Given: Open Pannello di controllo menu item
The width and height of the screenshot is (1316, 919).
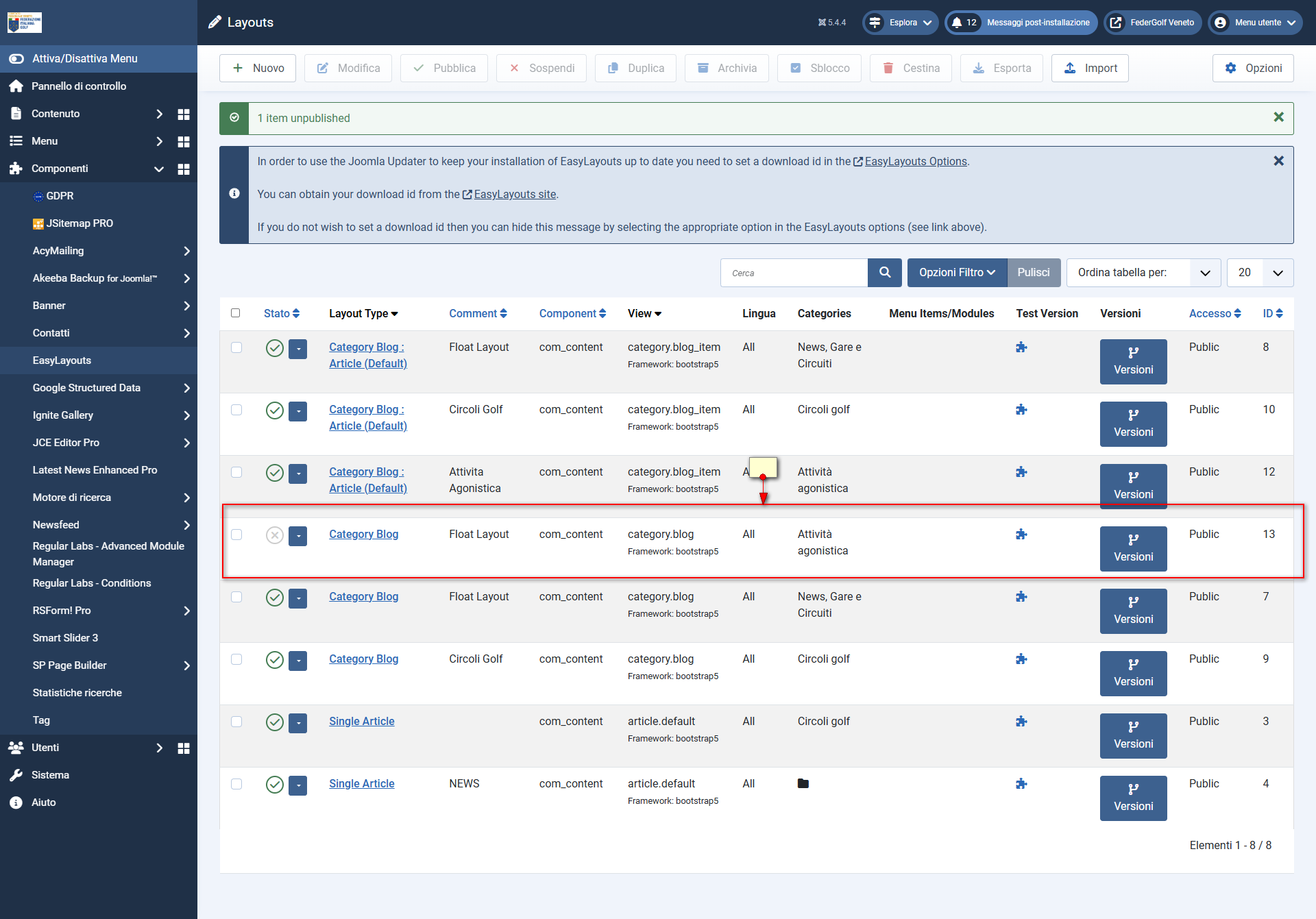Looking at the screenshot, I should pyautogui.click(x=79, y=86).
